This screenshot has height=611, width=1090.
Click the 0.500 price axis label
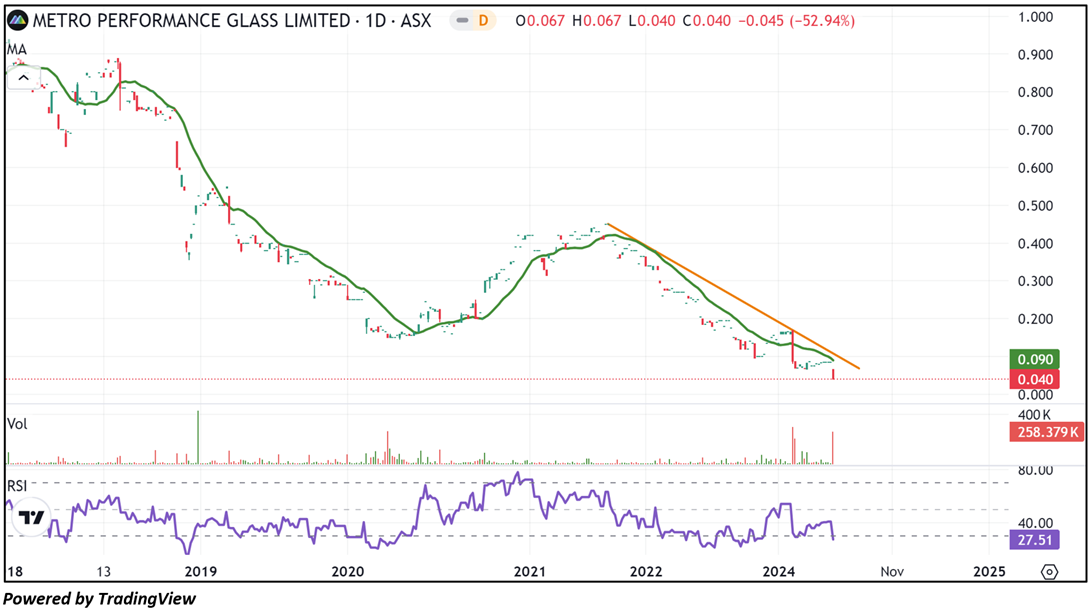coord(1035,206)
